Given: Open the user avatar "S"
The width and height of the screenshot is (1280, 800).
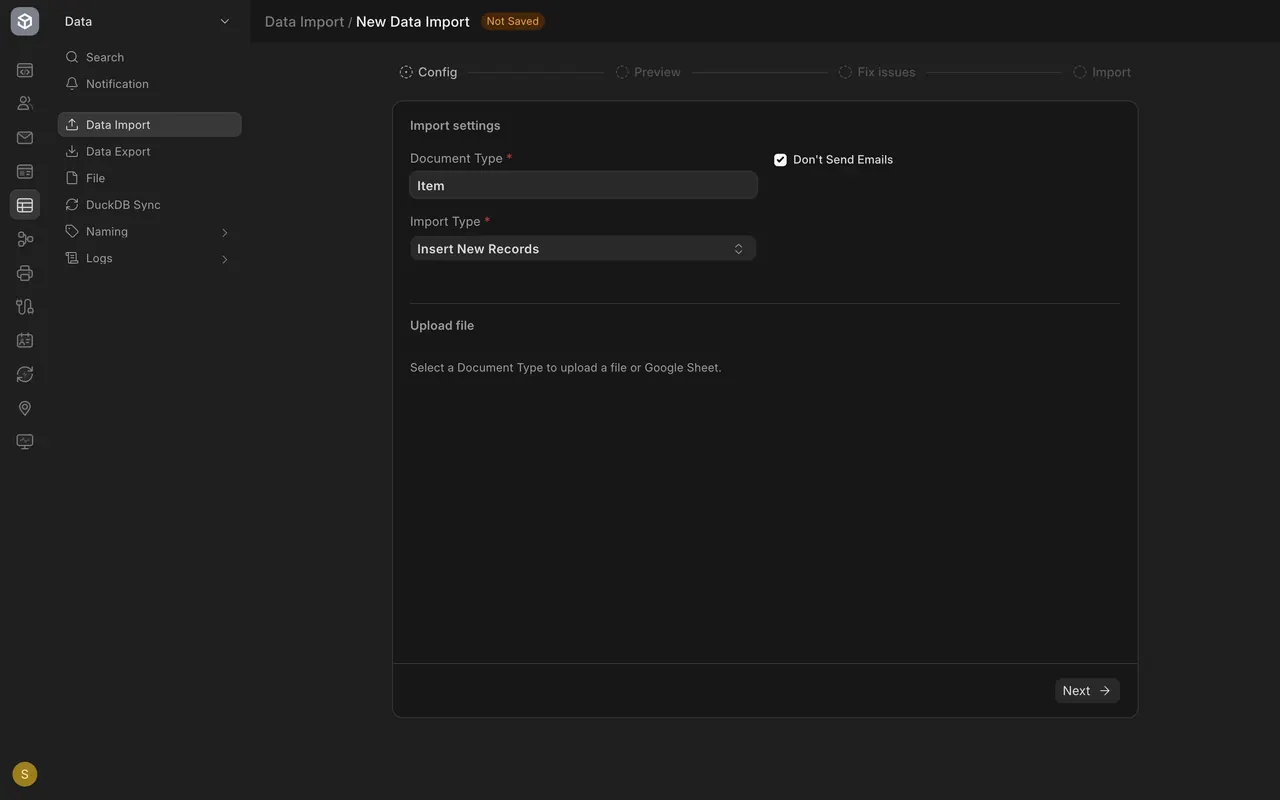Looking at the screenshot, I should [x=25, y=774].
